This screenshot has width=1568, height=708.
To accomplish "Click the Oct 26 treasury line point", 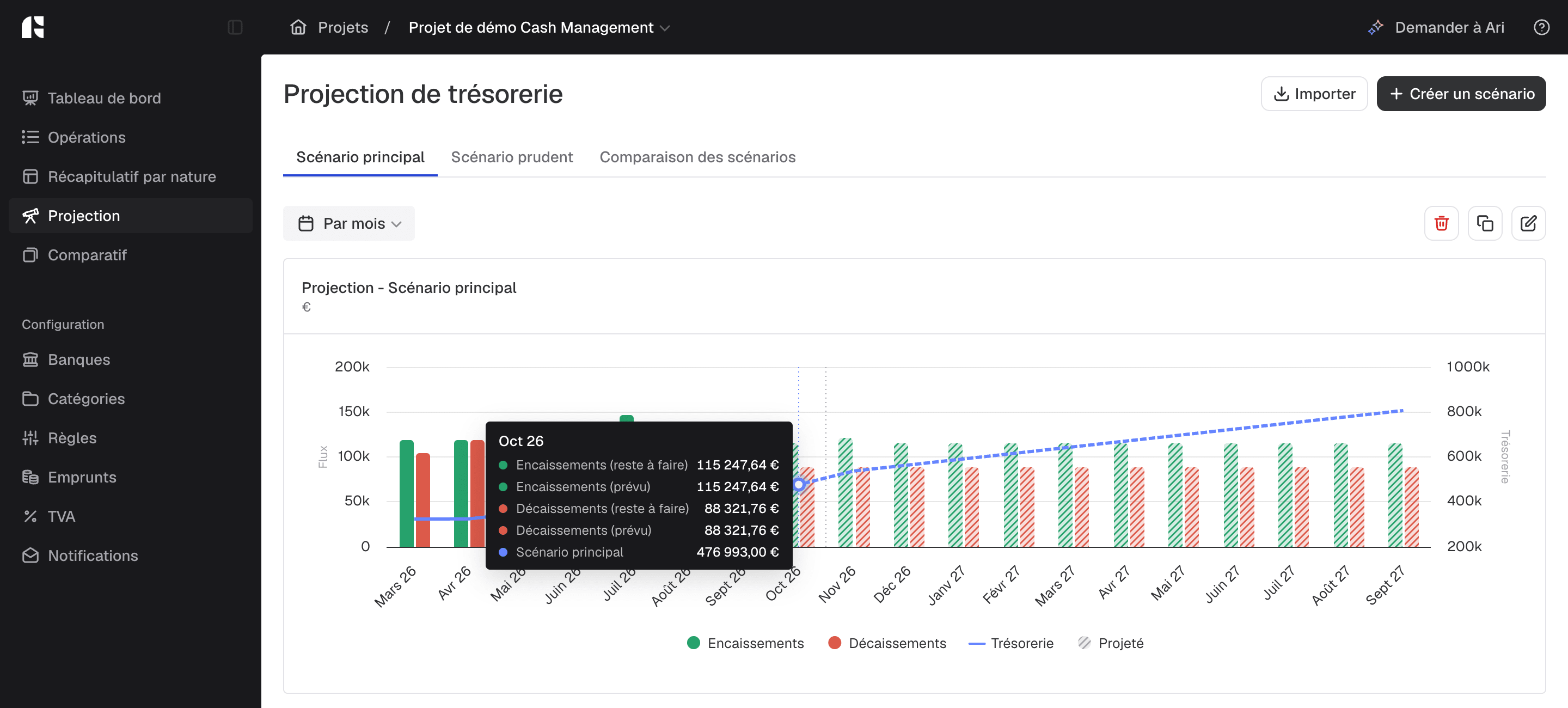I will (x=799, y=485).
